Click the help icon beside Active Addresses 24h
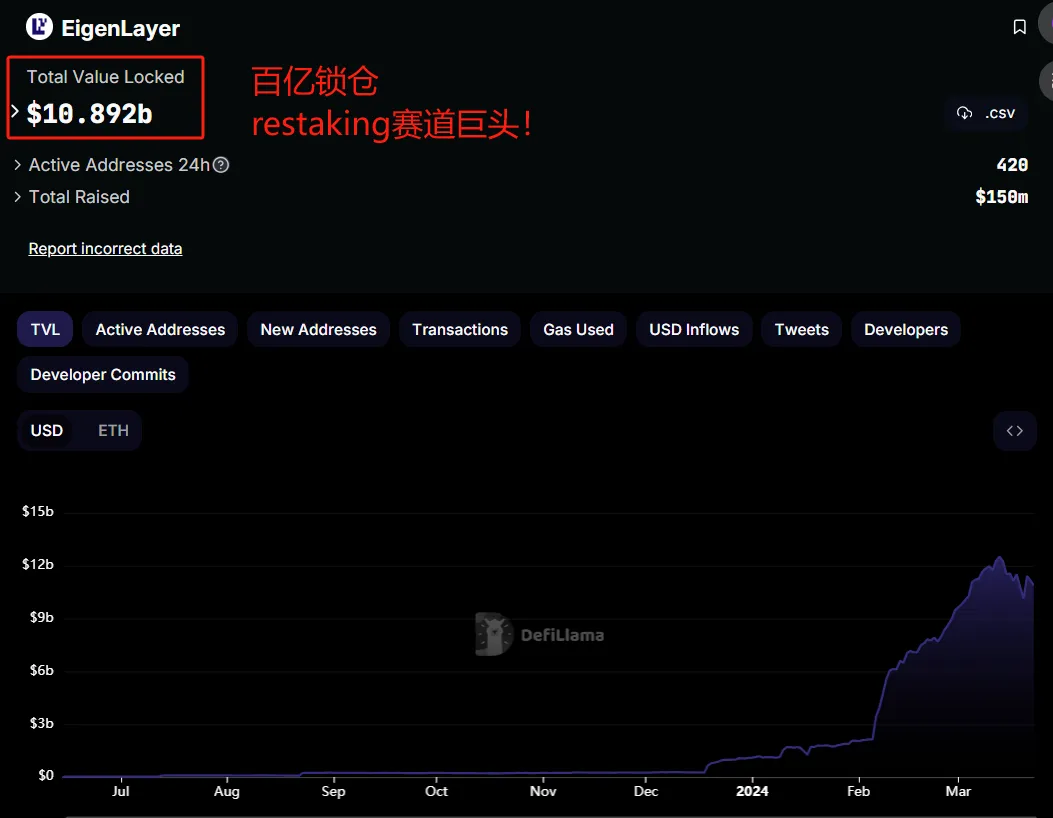 (x=221, y=165)
